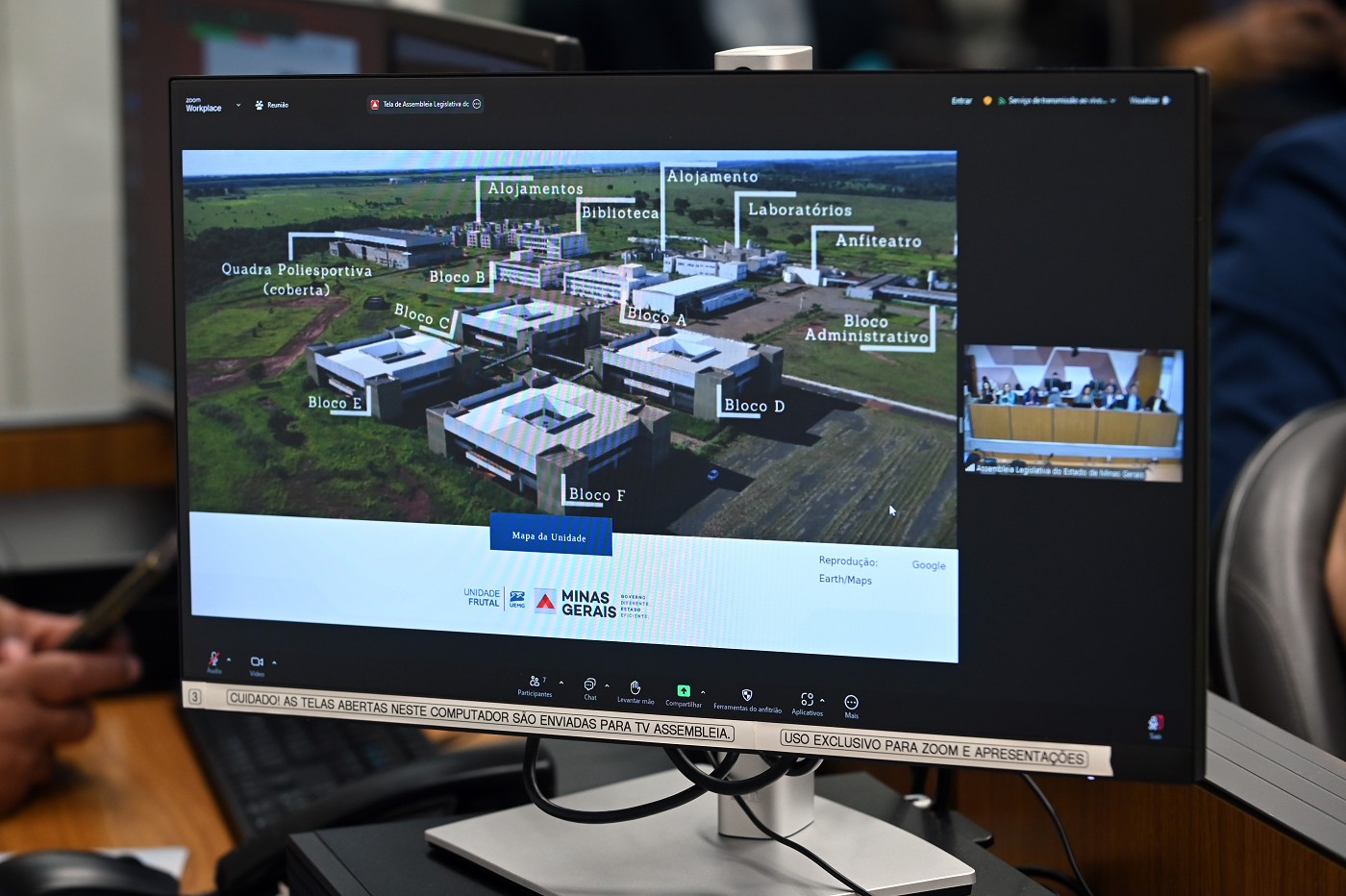Click the Assembleia Legislativa participant video thumbnail
1346x896 pixels.
pyautogui.click(x=1074, y=414)
